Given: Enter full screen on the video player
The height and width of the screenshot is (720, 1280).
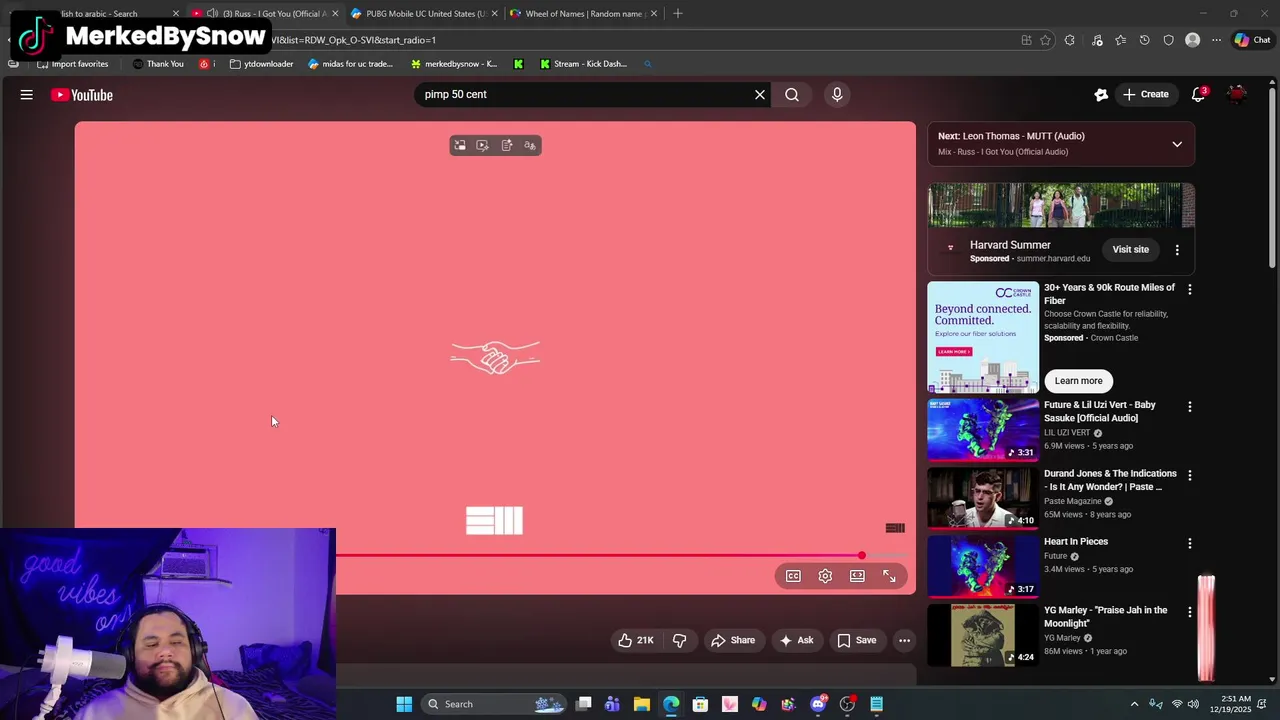Looking at the screenshot, I should tap(889, 576).
